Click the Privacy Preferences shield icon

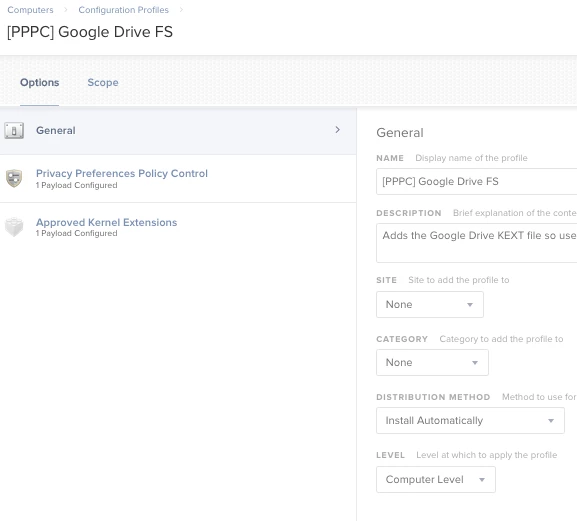pyautogui.click(x=14, y=178)
